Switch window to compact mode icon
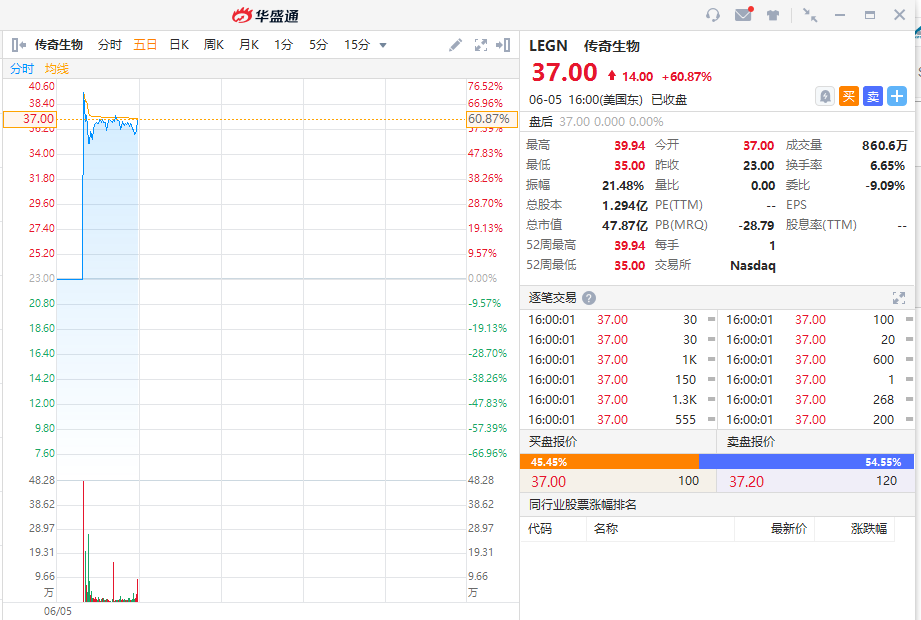This screenshot has height=620, width=921. [810, 15]
